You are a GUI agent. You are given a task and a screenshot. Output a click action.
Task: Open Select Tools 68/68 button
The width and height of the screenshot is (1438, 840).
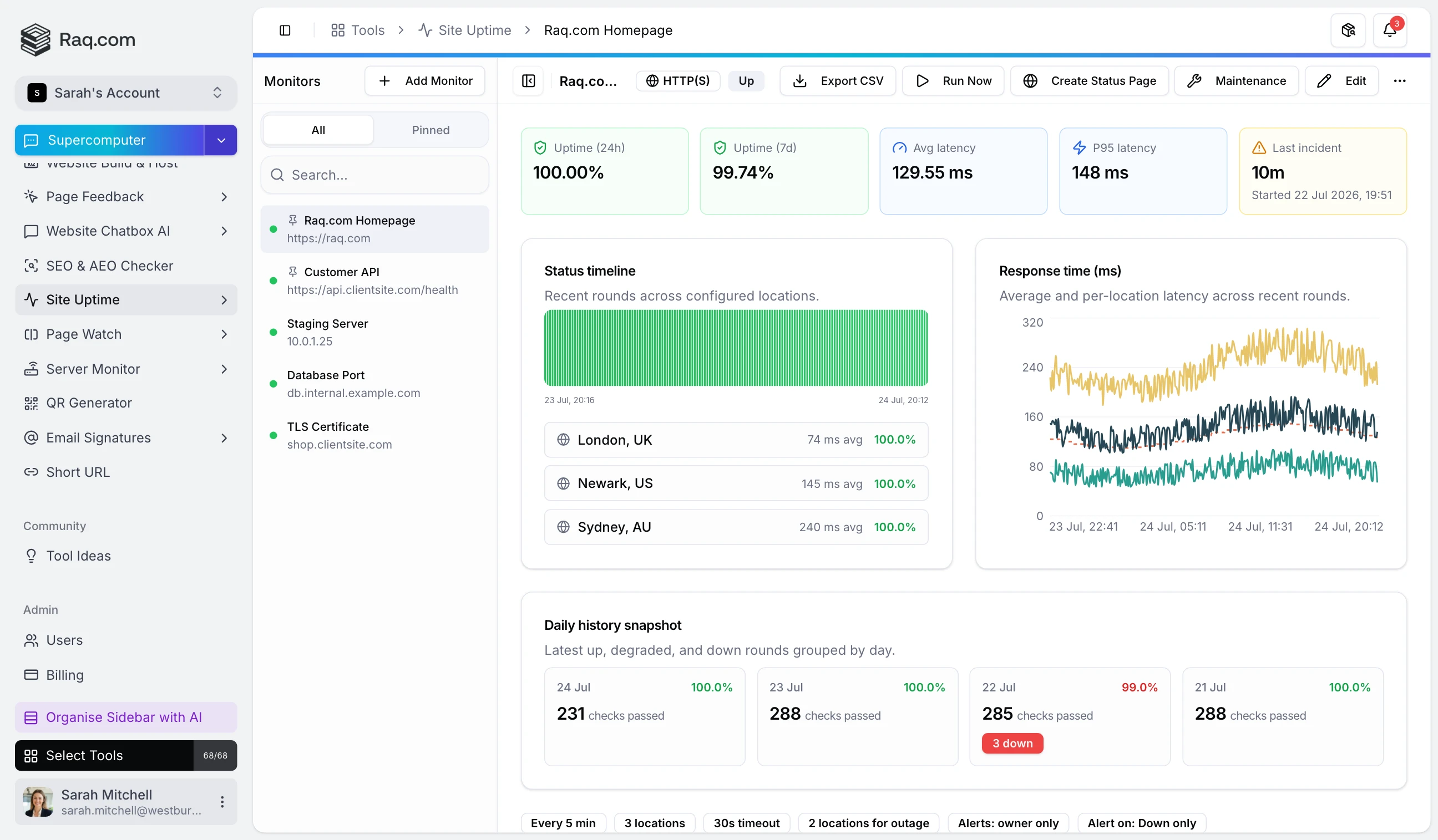tap(125, 756)
